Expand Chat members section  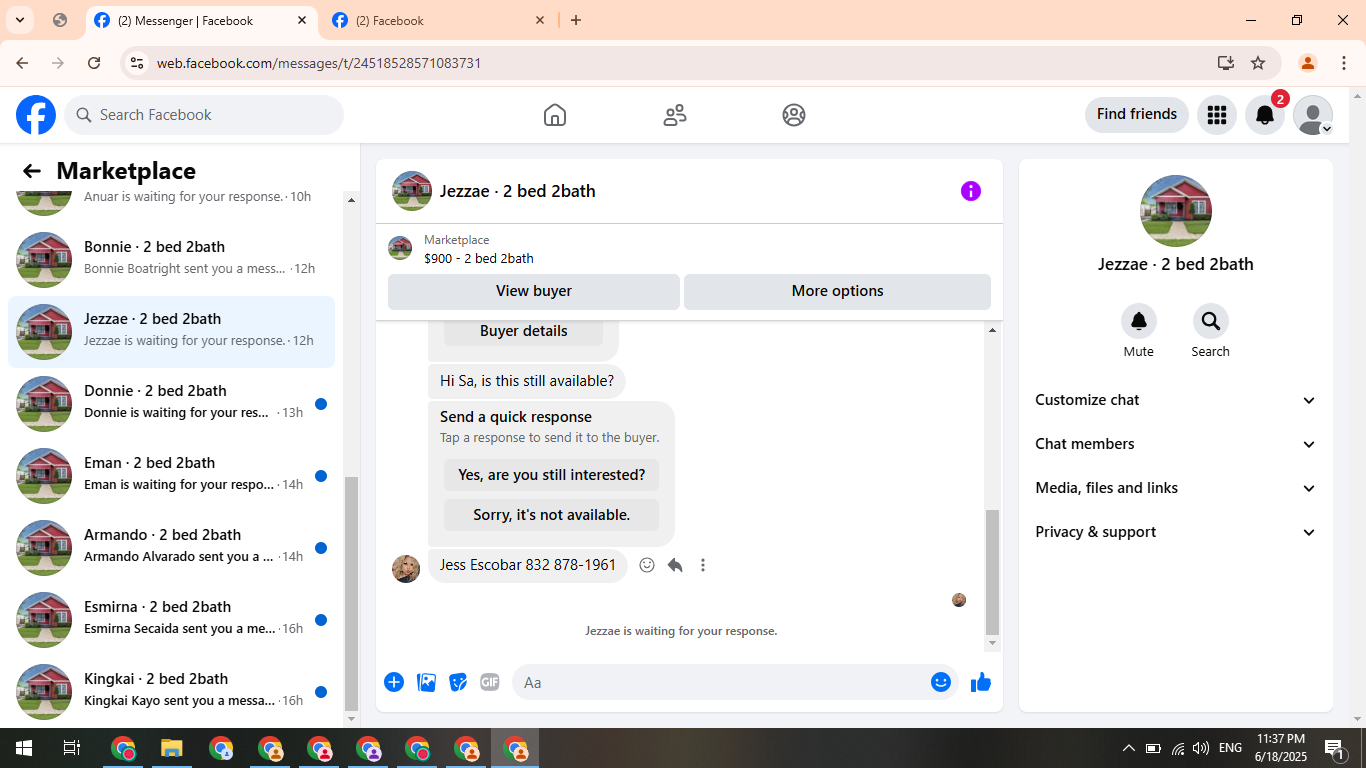click(1176, 444)
